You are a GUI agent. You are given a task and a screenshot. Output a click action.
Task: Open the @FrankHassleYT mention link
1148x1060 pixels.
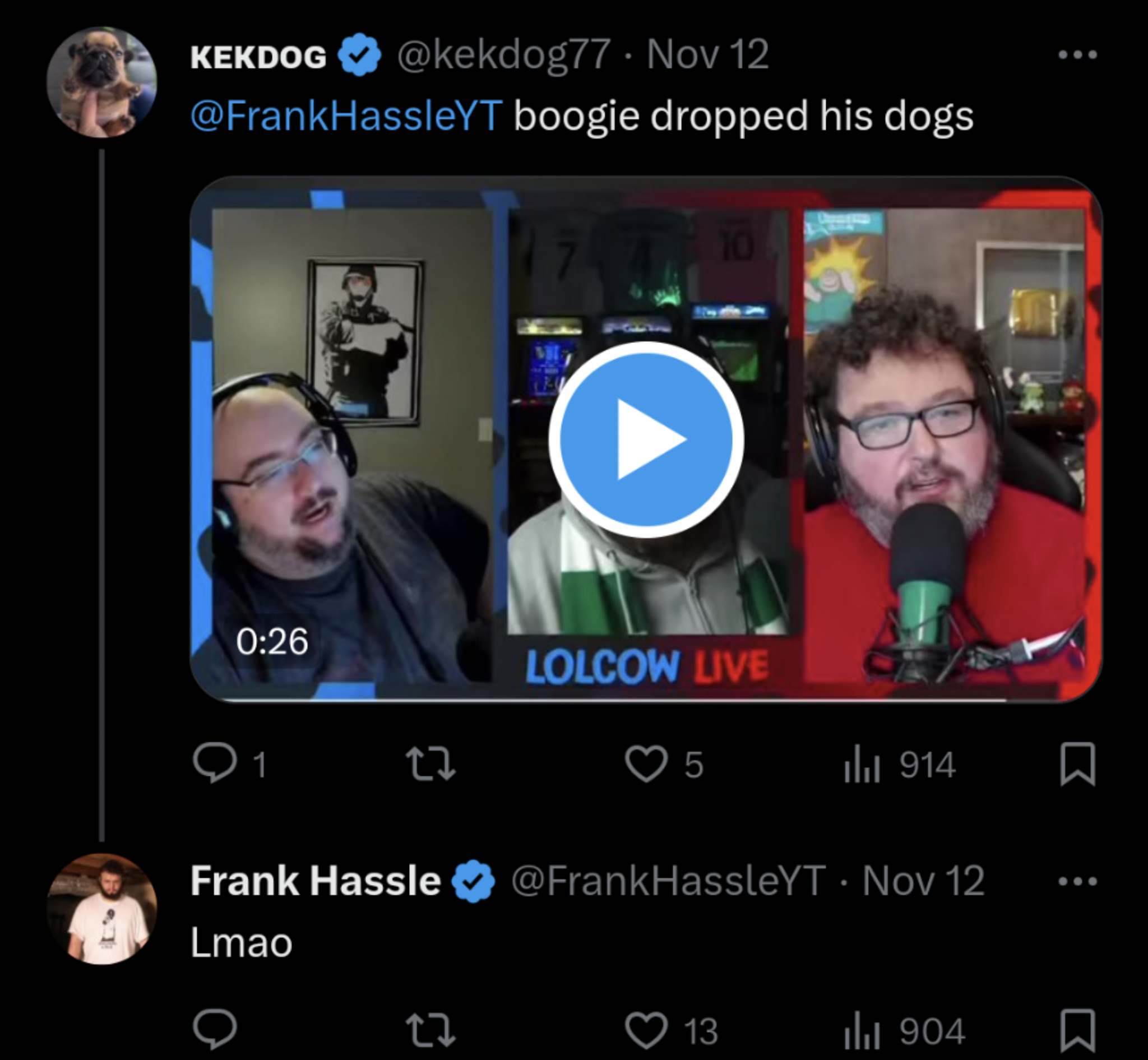346,115
